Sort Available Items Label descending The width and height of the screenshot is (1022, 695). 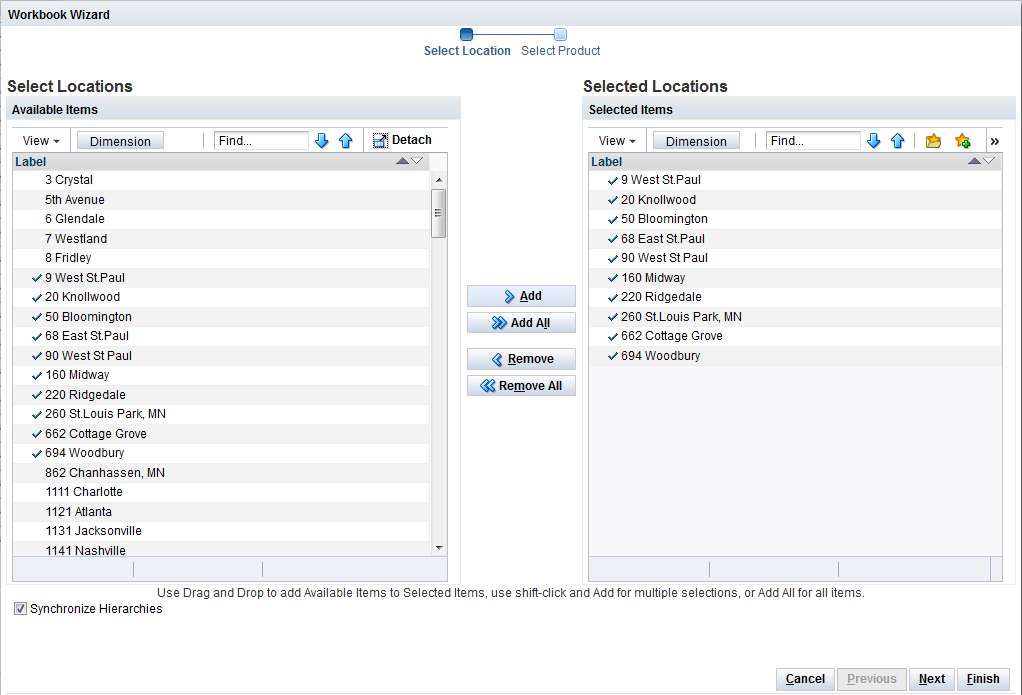tap(417, 161)
